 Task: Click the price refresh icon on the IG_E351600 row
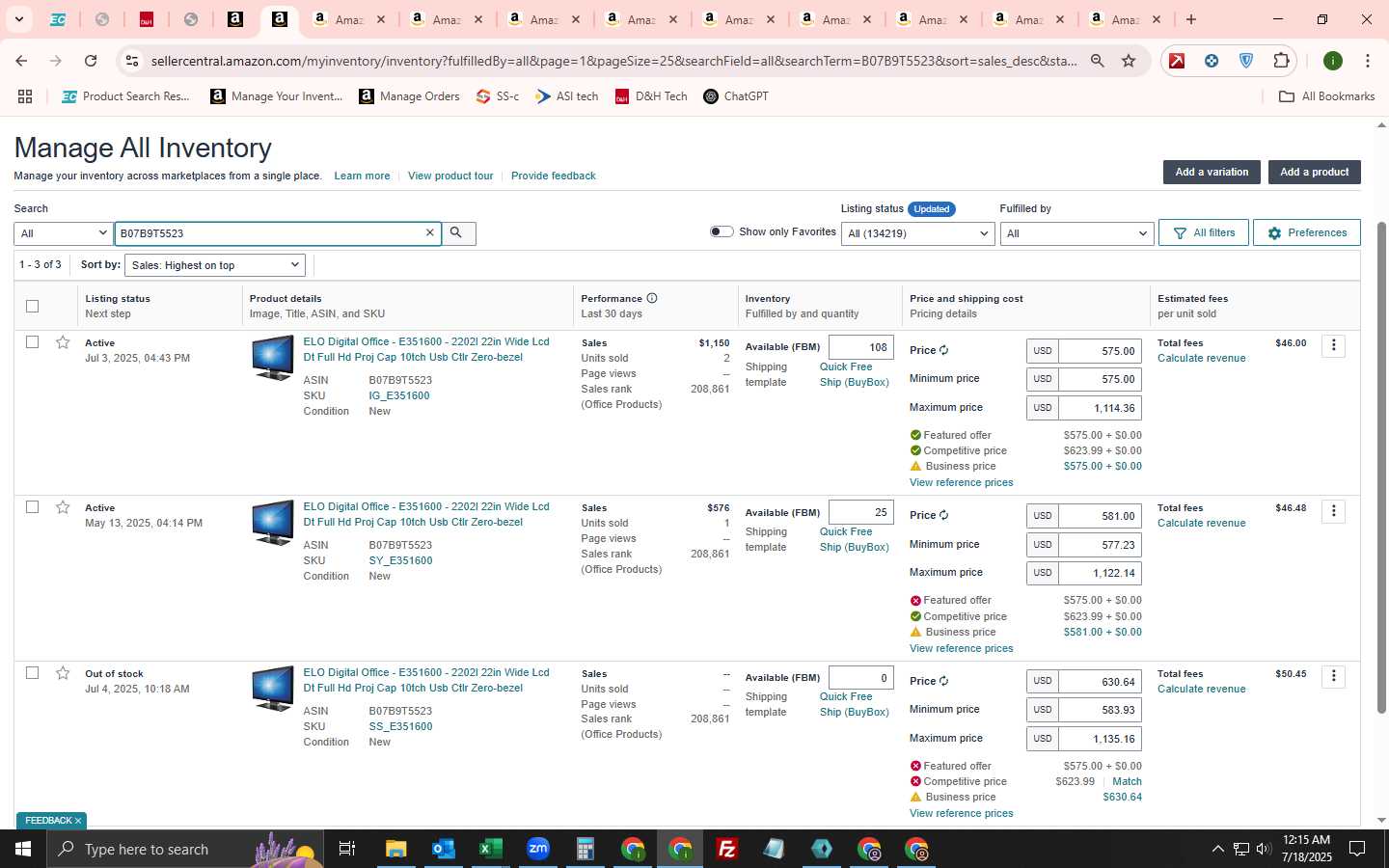pyautogui.click(x=943, y=350)
